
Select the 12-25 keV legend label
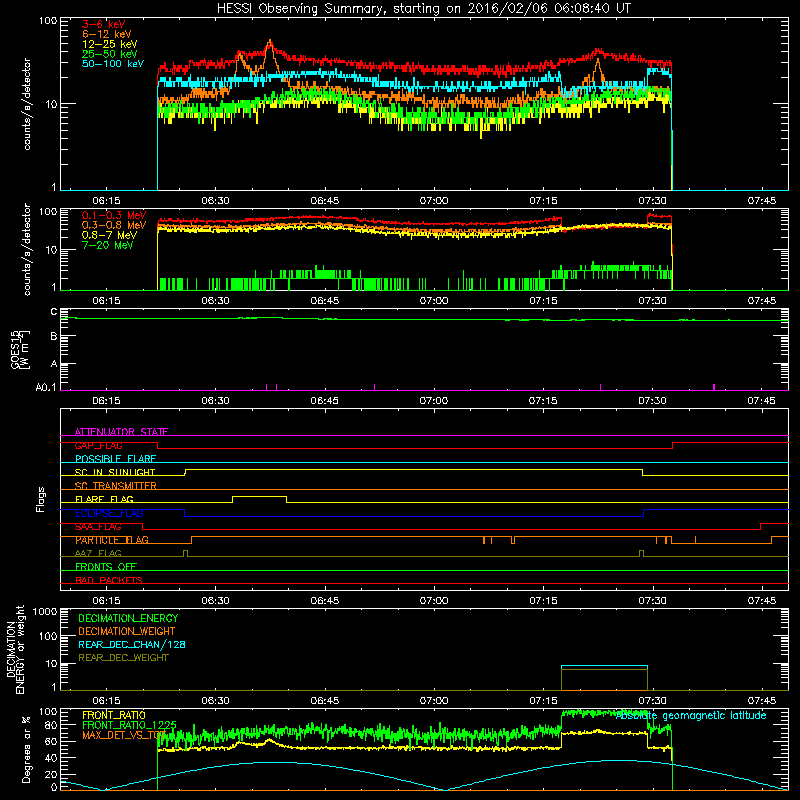[x=109, y=44]
